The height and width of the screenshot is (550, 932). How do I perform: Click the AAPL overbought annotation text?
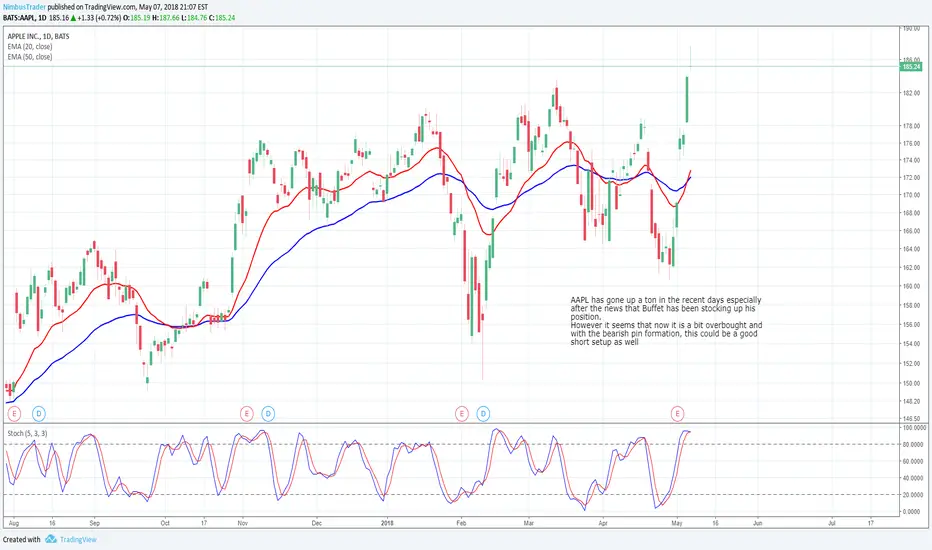(x=666, y=321)
